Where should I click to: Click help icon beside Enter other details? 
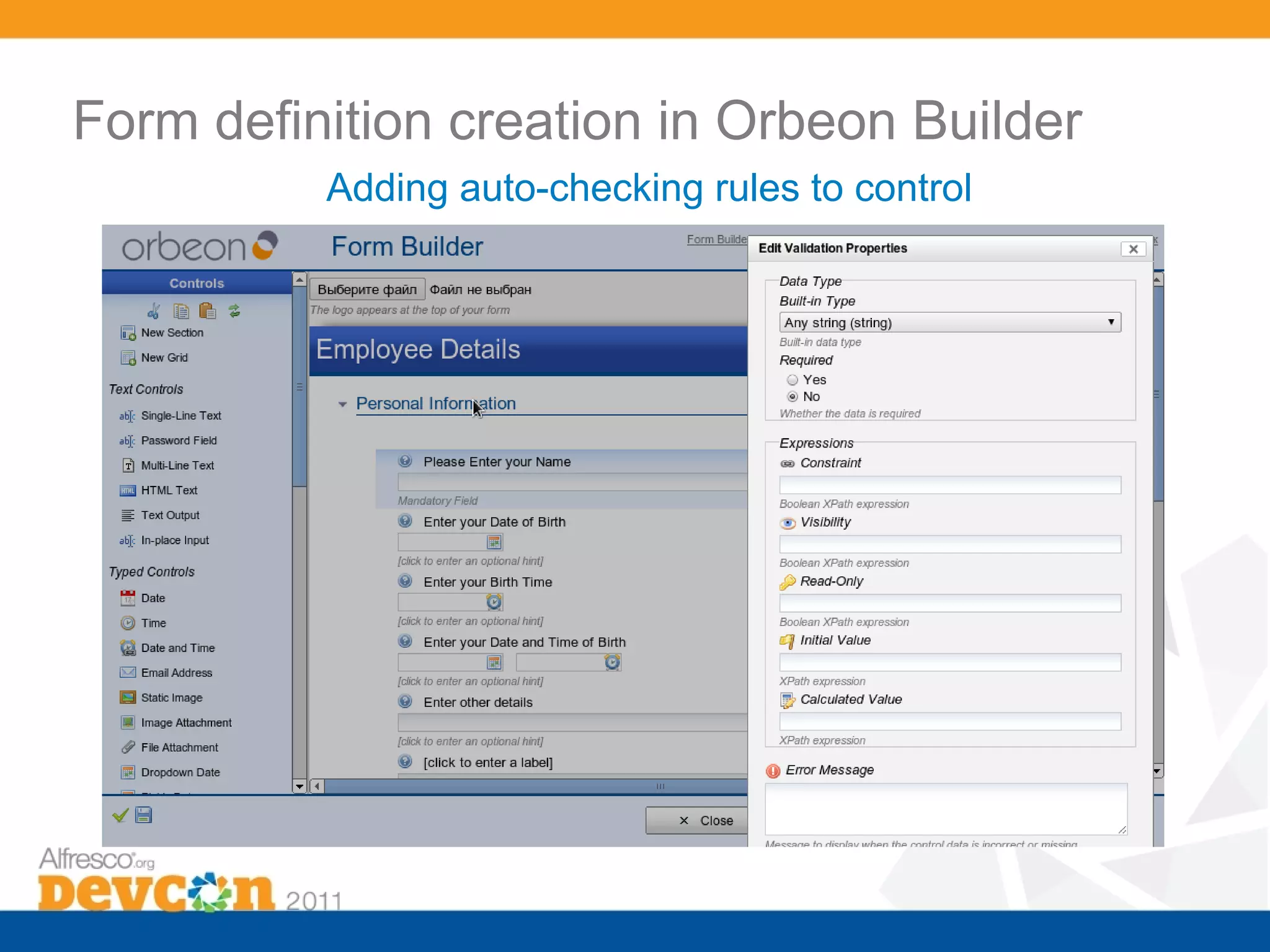pyautogui.click(x=405, y=702)
